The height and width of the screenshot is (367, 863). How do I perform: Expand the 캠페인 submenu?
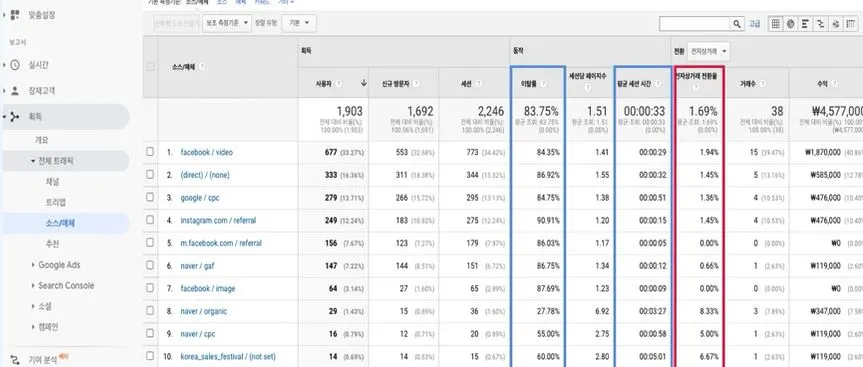tap(33, 327)
